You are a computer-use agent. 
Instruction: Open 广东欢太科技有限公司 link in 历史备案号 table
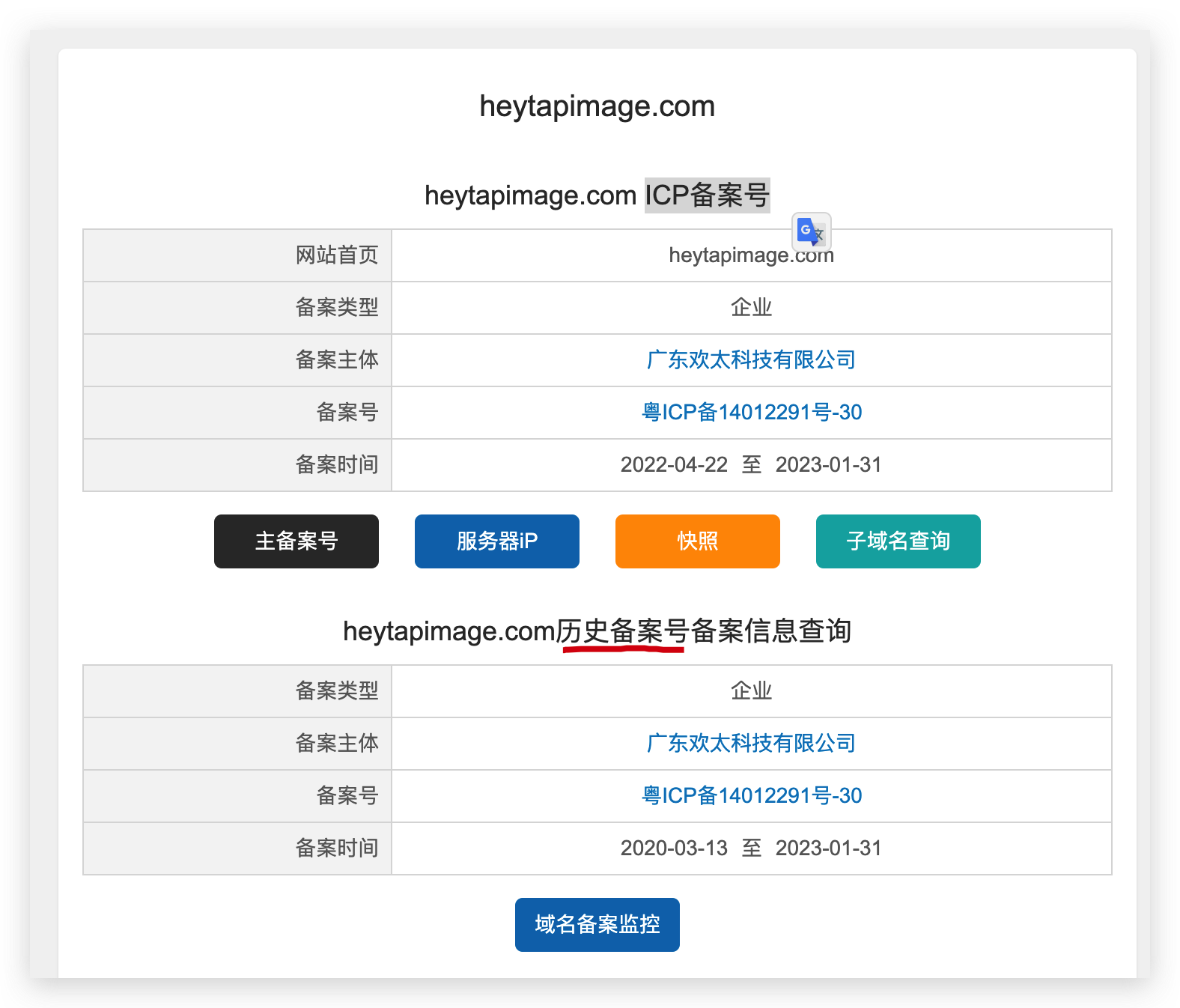pos(751,744)
